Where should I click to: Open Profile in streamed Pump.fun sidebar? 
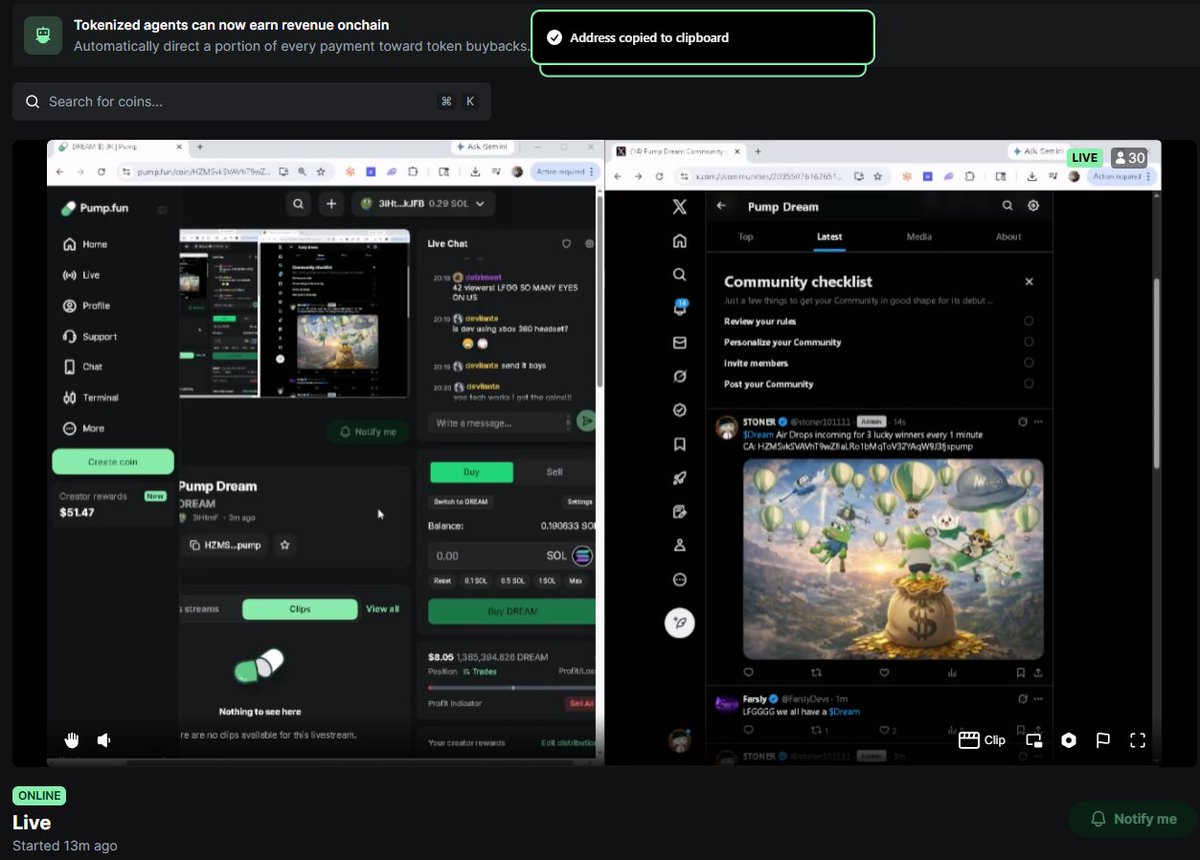tap(86, 306)
